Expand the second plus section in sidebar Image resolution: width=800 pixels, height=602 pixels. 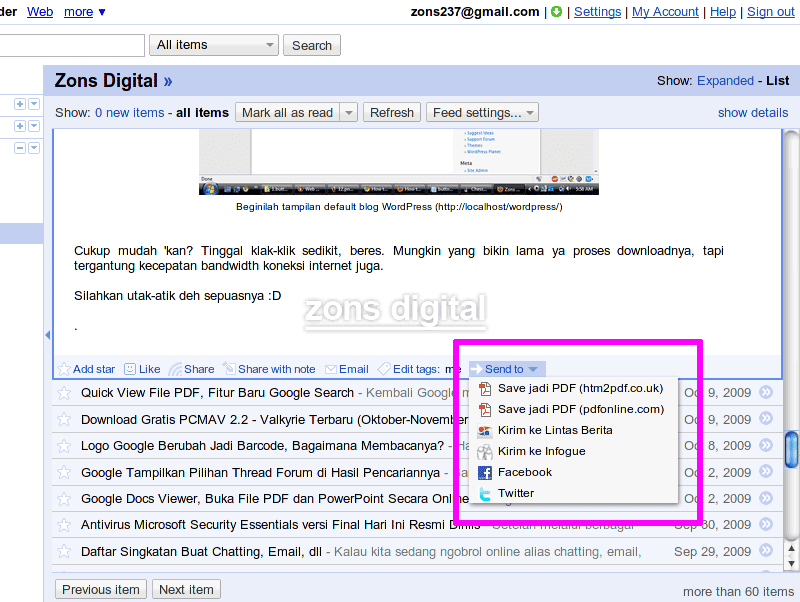coord(20,126)
